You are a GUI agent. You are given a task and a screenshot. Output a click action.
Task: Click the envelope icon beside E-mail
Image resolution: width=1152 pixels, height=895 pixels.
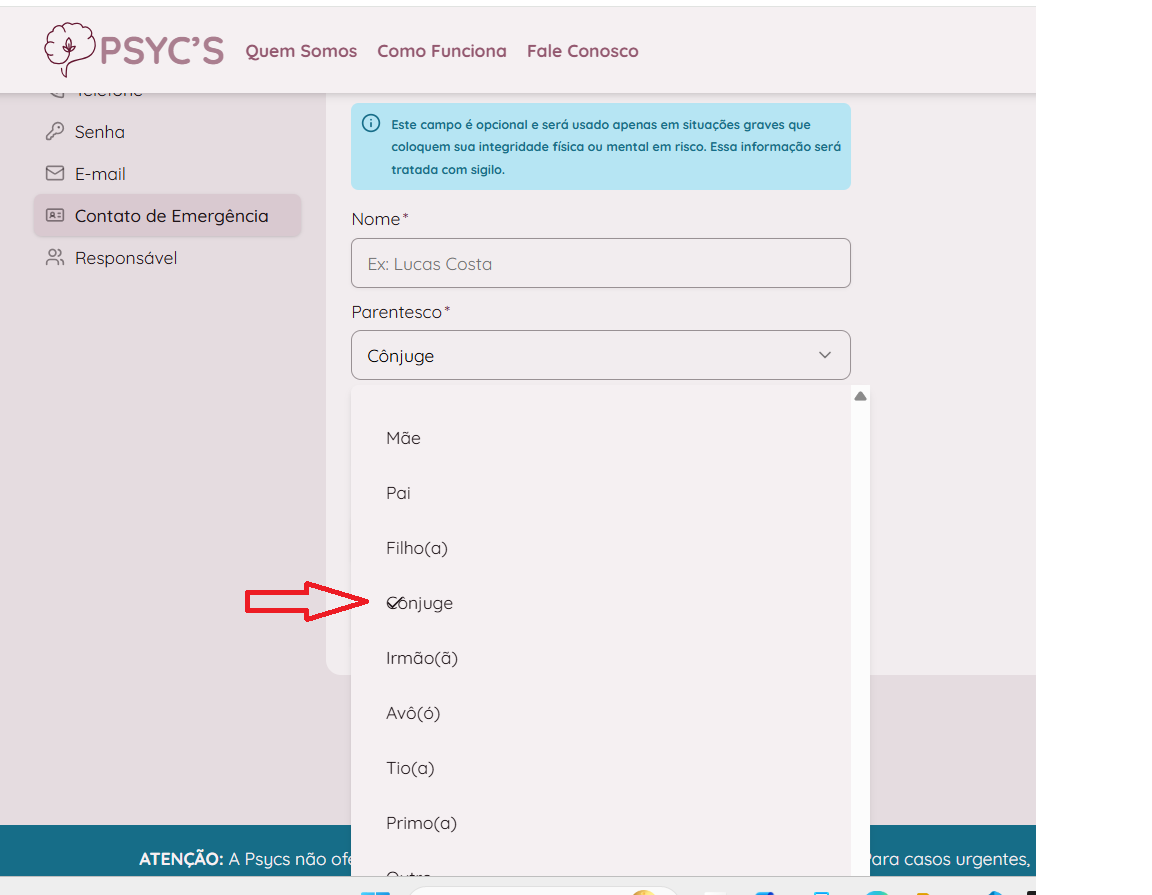click(55, 174)
